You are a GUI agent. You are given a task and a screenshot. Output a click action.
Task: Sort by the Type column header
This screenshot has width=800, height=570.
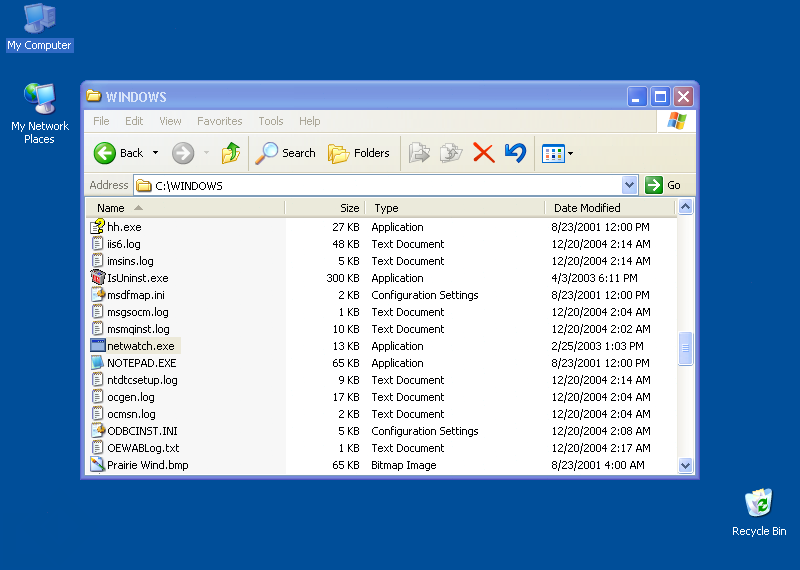455,208
